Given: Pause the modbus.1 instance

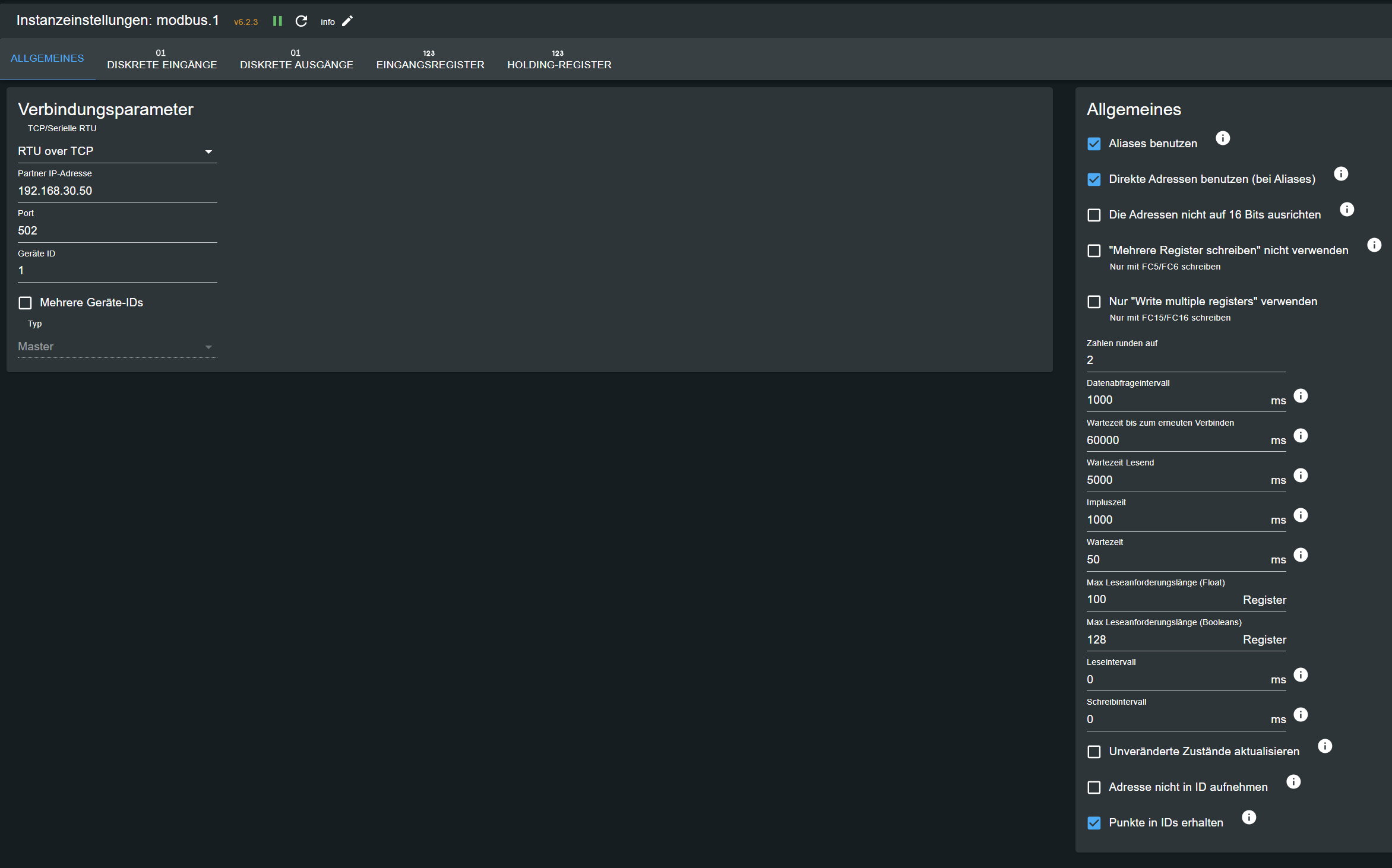Looking at the screenshot, I should coord(277,21).
